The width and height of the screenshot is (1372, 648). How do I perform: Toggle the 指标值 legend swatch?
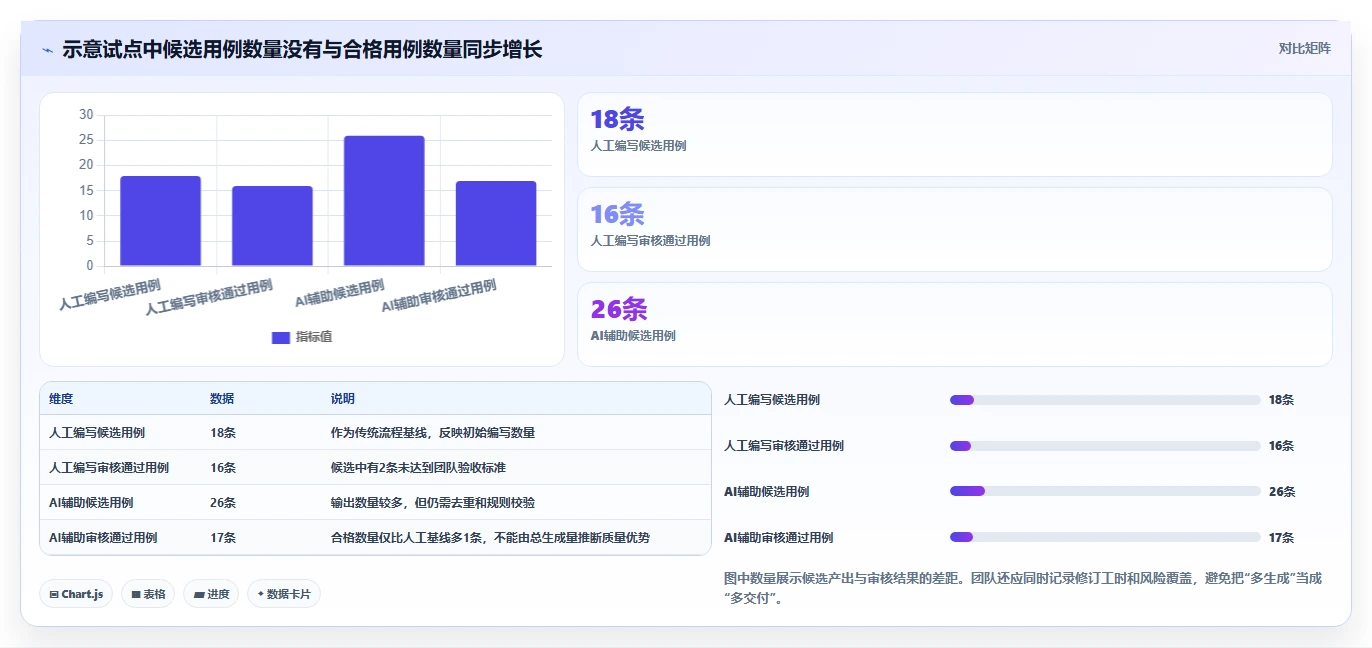281,337
